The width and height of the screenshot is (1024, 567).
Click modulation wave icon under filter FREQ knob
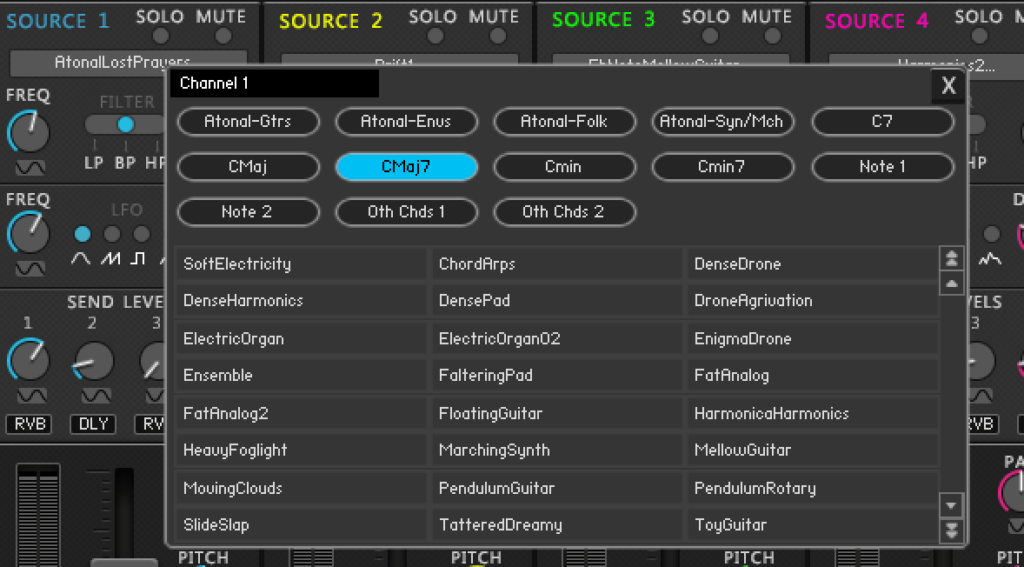[30, 168]
